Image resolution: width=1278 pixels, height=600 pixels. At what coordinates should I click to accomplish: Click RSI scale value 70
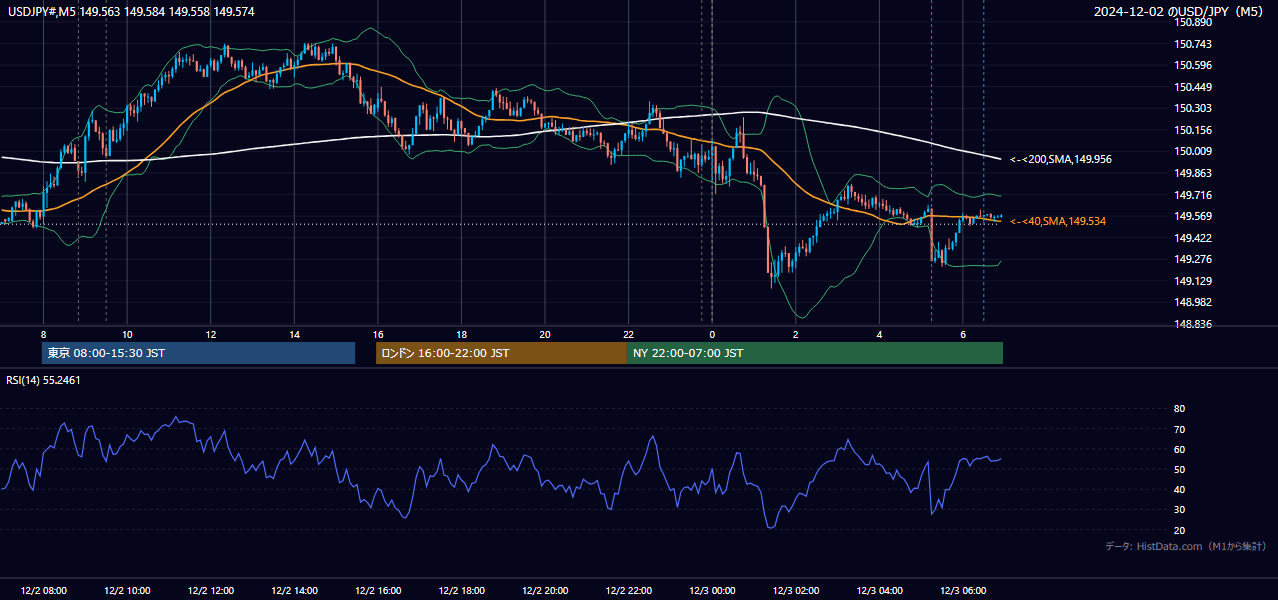coord(1180,429)
